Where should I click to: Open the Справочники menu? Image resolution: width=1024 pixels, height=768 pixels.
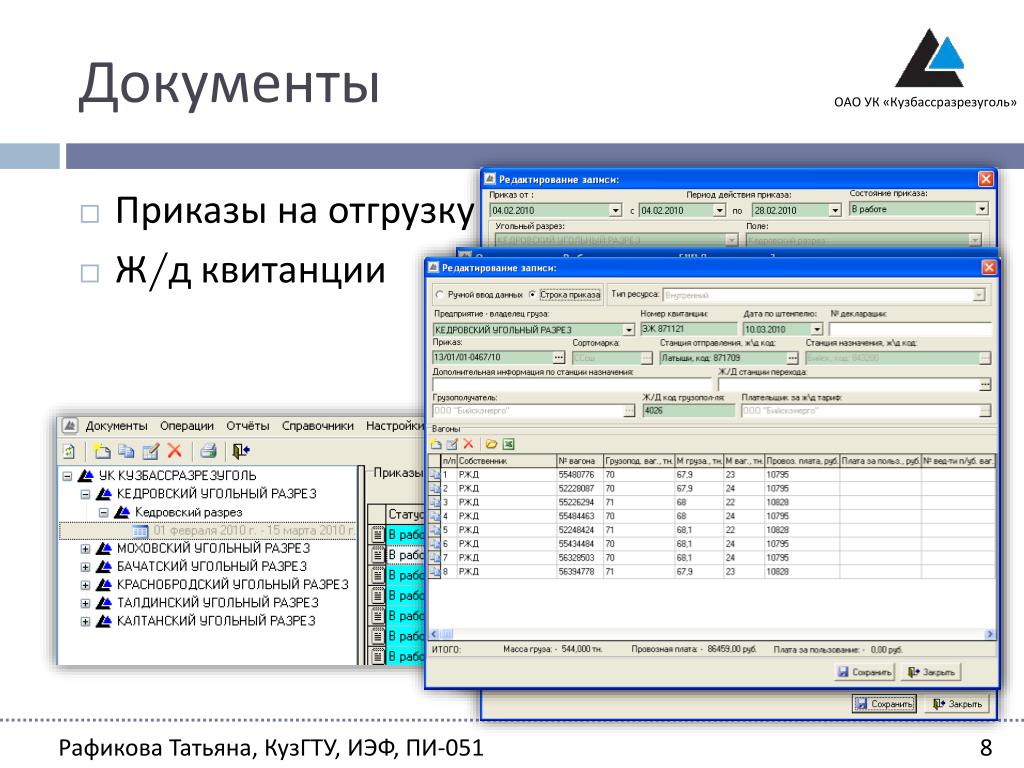pyautogui.click(x=317, y=426)
